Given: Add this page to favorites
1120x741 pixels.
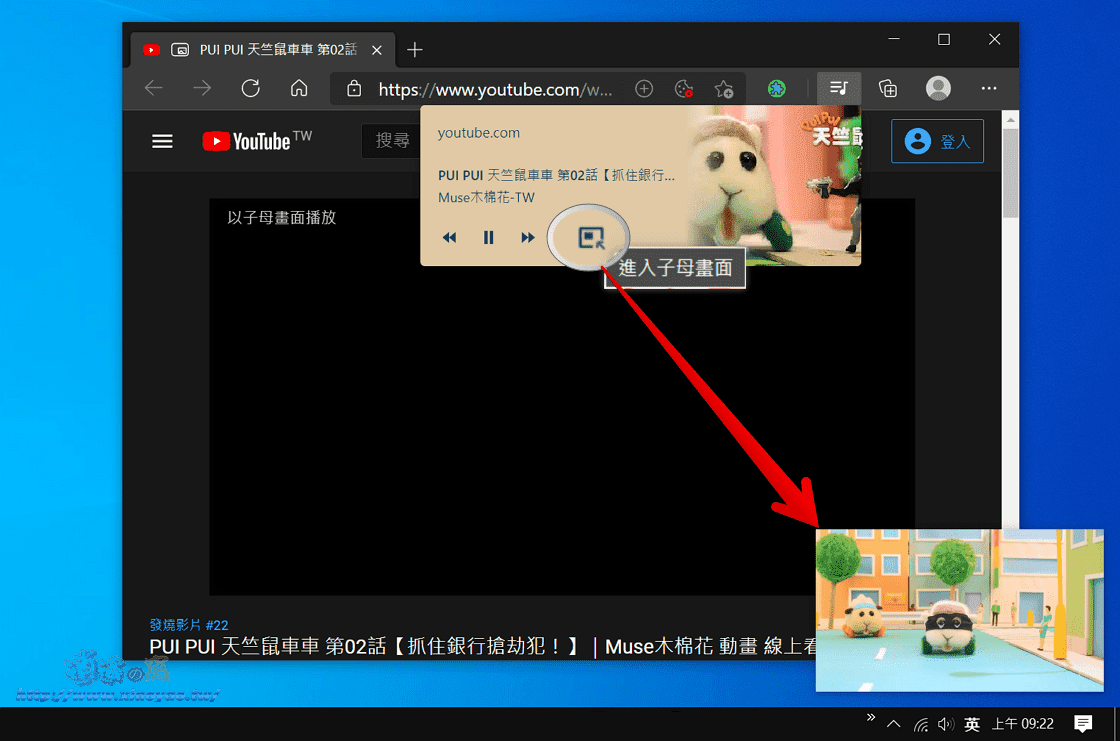Looking at the screenshot, I should tap(724, 89).
